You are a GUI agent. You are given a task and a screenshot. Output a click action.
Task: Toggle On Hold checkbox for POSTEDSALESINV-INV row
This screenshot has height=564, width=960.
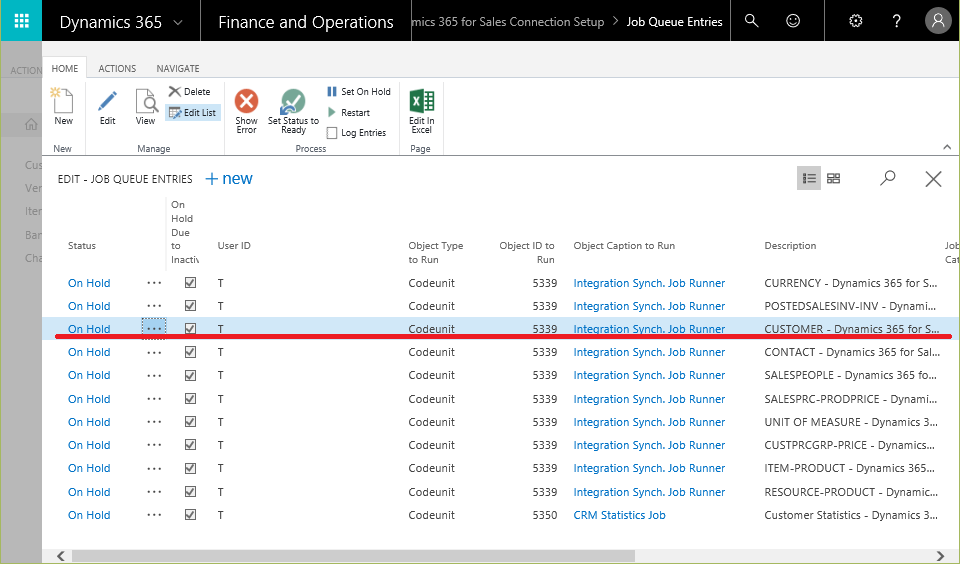coord(190,306)
